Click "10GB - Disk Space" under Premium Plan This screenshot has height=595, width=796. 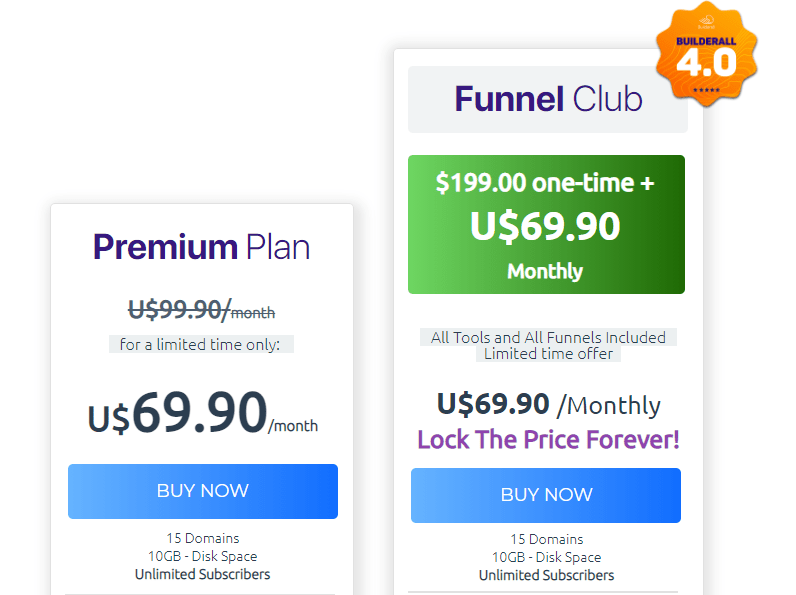(202, 556)
